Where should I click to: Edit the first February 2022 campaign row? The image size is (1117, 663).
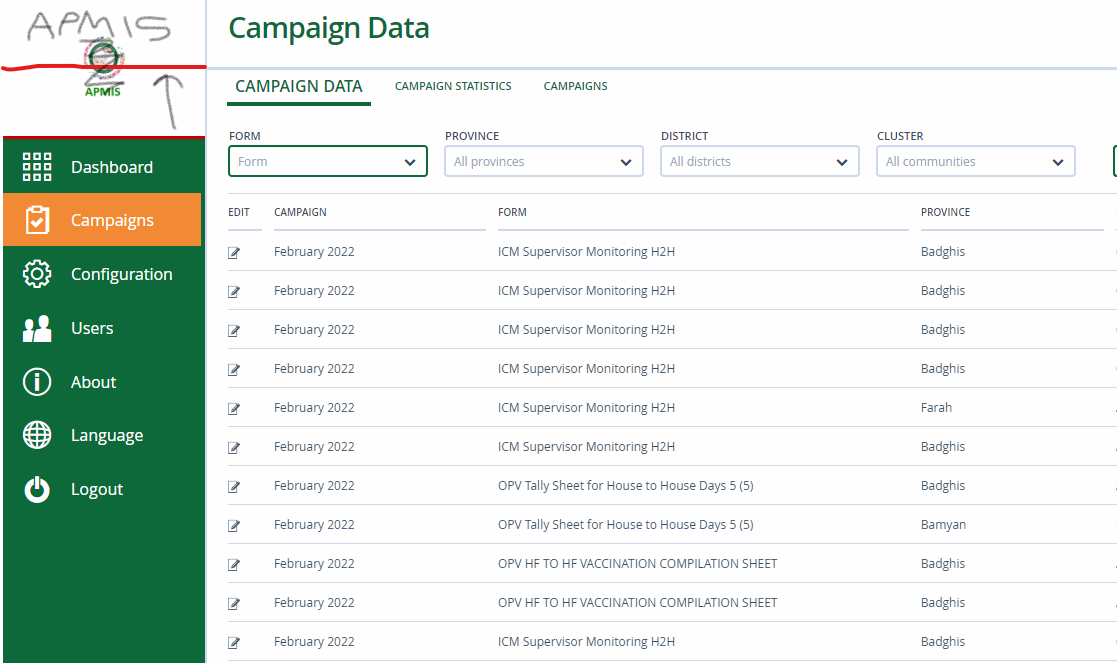point(236,252)
